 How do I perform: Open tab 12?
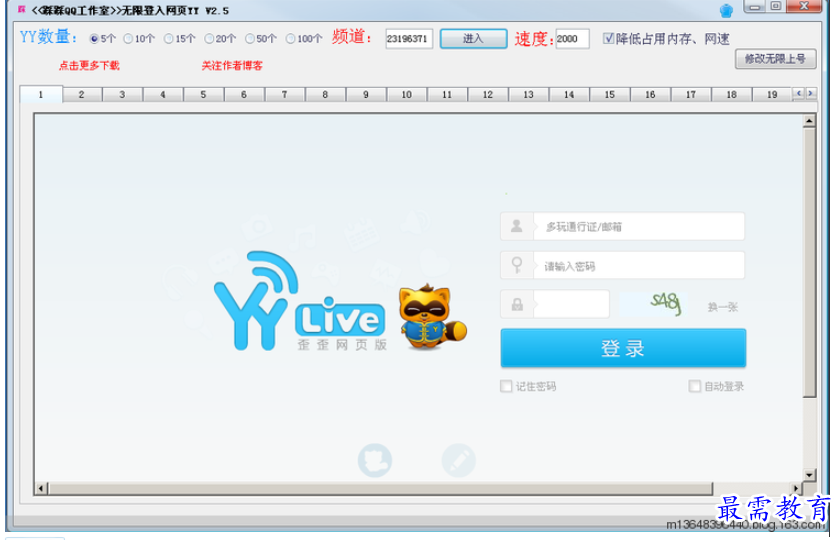click(x=488, y=95)
